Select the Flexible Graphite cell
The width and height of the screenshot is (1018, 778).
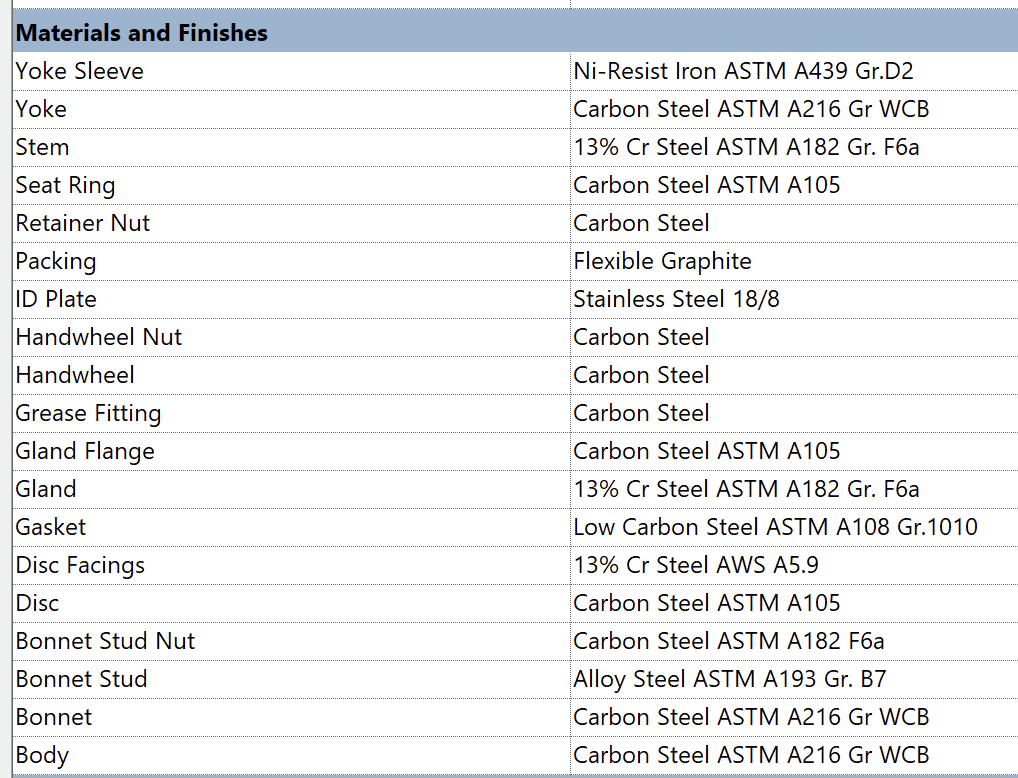(x=662, y=261)
